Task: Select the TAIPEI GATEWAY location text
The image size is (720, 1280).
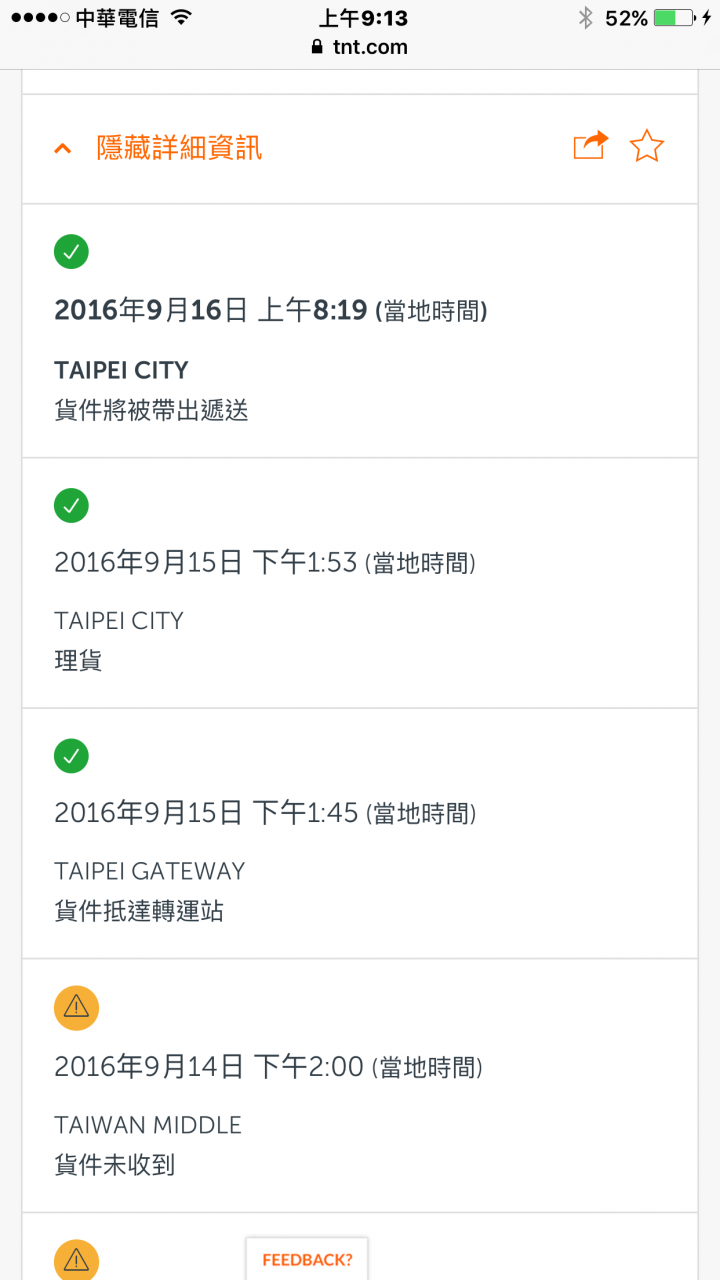Action: pyautogui.click(x=150, y=871)
